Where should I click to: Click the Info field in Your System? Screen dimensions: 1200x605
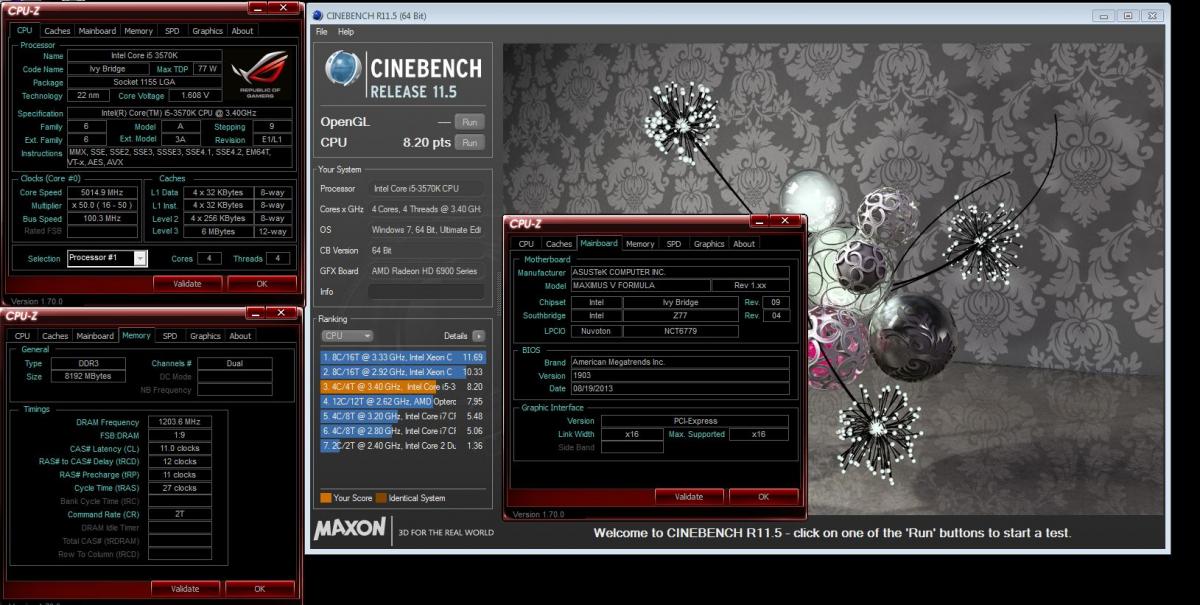[426, 292]
